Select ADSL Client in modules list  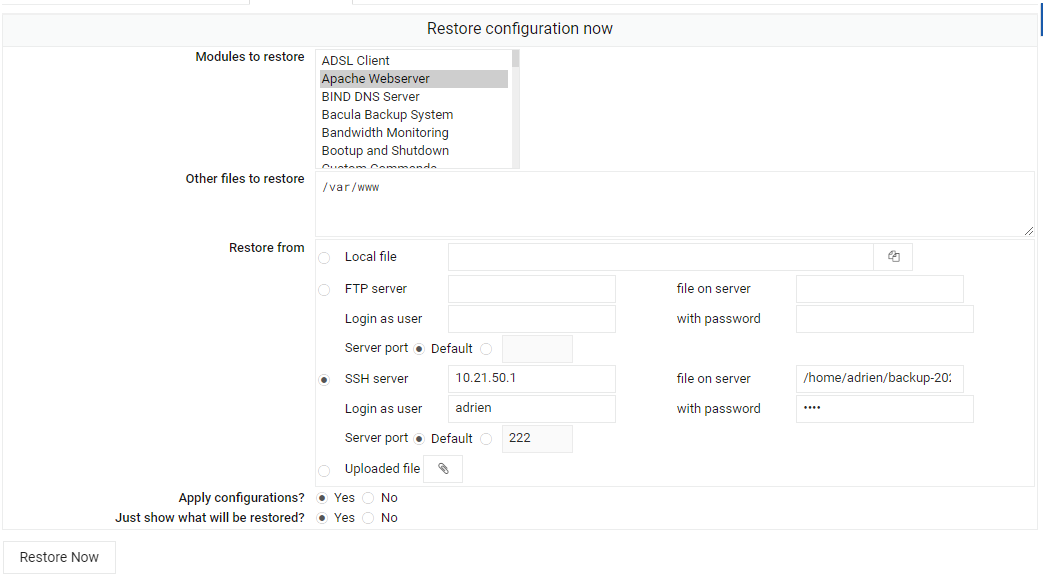(356, 61)
